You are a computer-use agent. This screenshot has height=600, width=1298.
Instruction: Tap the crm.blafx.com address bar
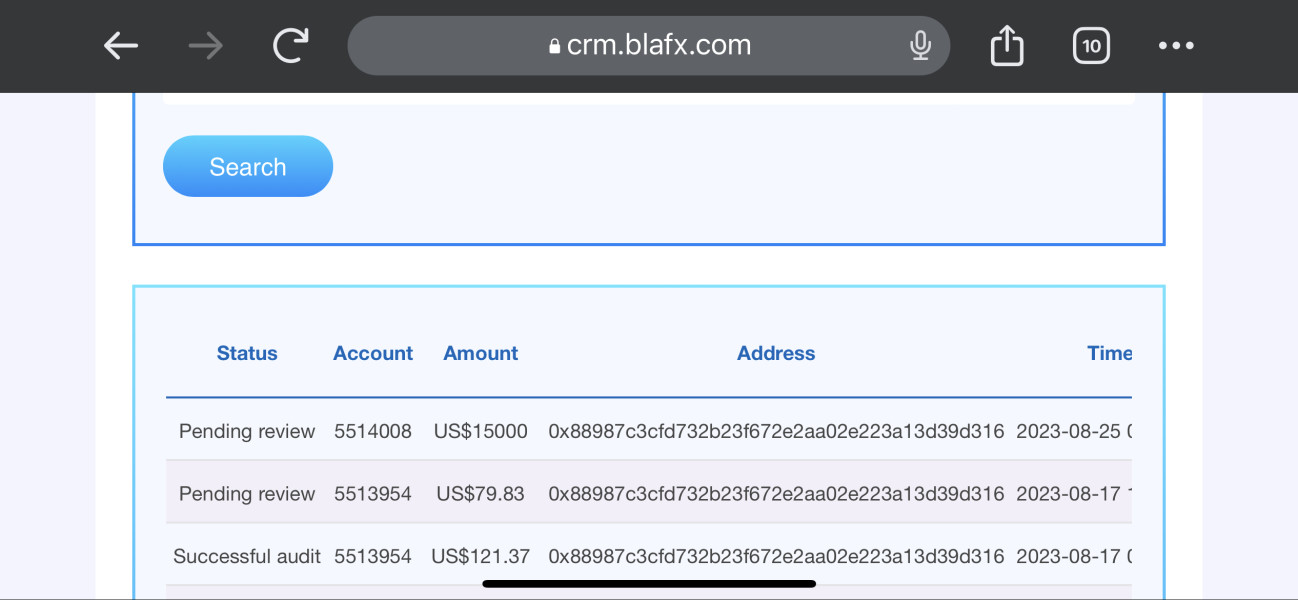click(659, 46)
